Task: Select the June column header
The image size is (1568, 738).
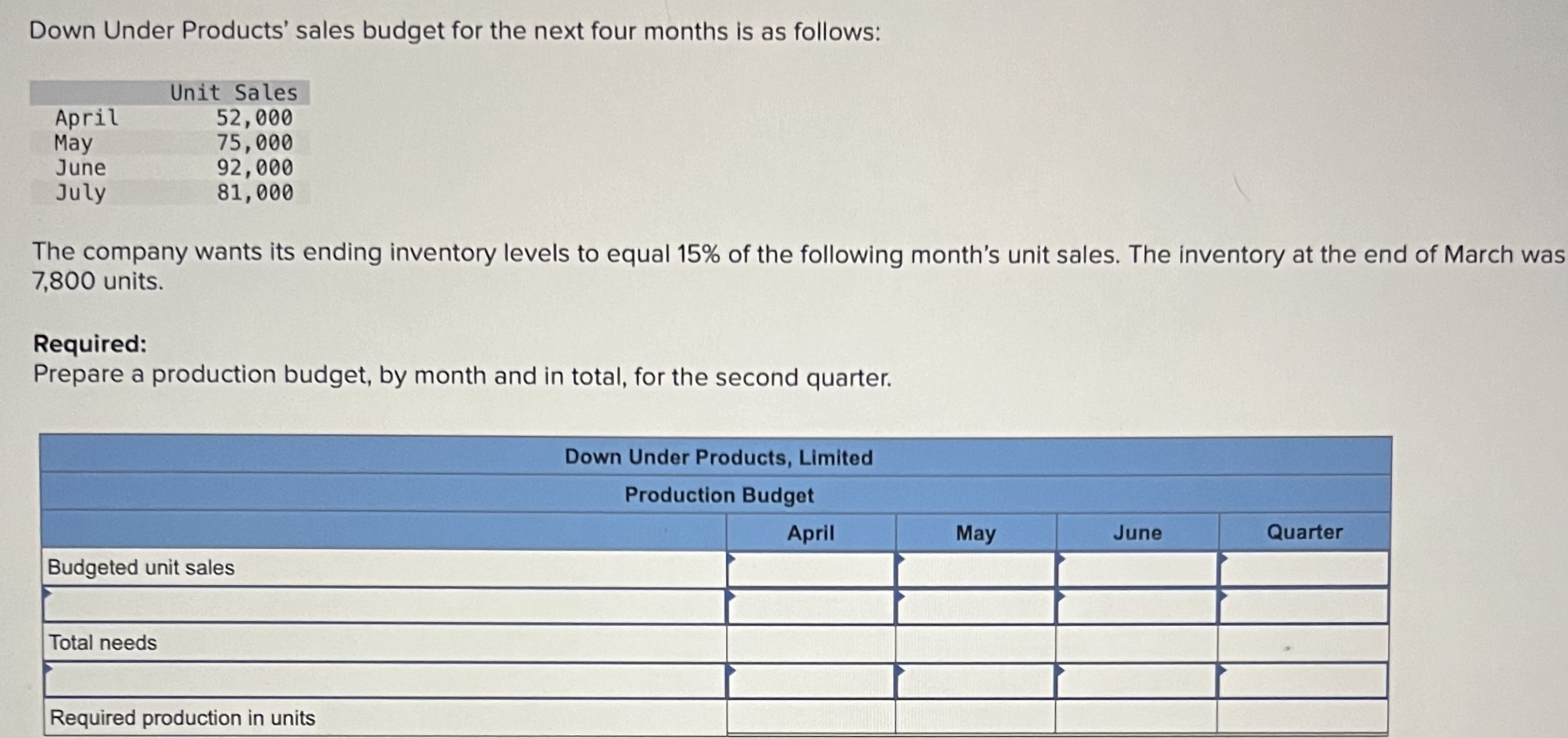Action: tap(1136, 532)
